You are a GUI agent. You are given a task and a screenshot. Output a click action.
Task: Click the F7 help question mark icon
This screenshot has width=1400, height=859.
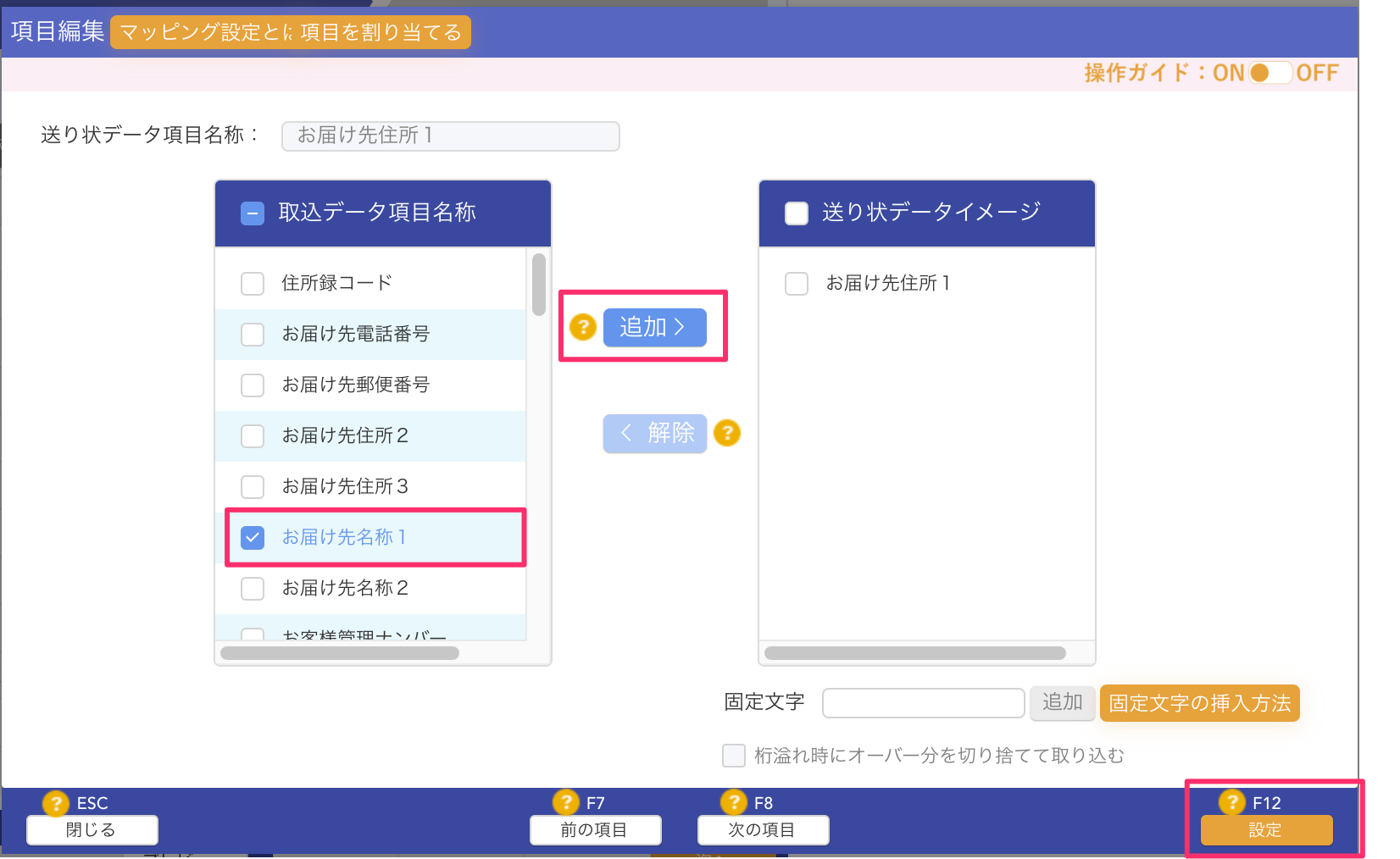tap(565, 802)
